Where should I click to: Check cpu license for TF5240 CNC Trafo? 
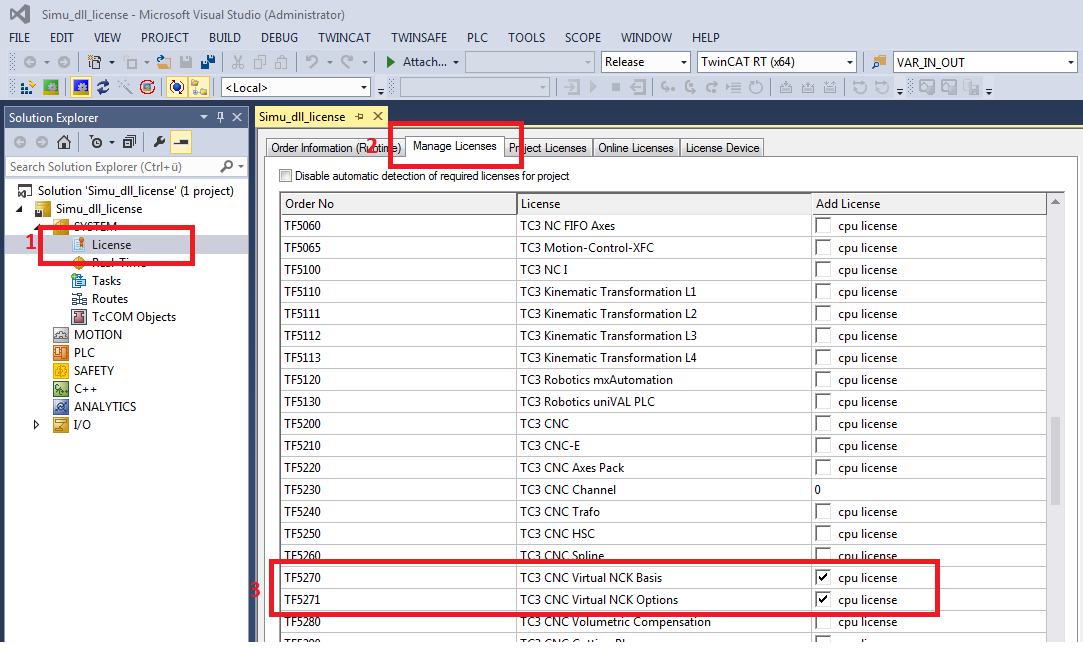point(823,512)
